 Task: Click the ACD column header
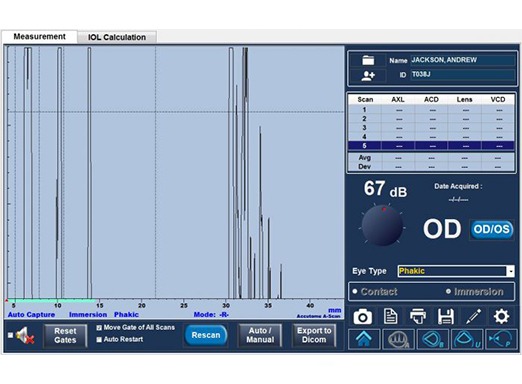click(x=431, y=100)
